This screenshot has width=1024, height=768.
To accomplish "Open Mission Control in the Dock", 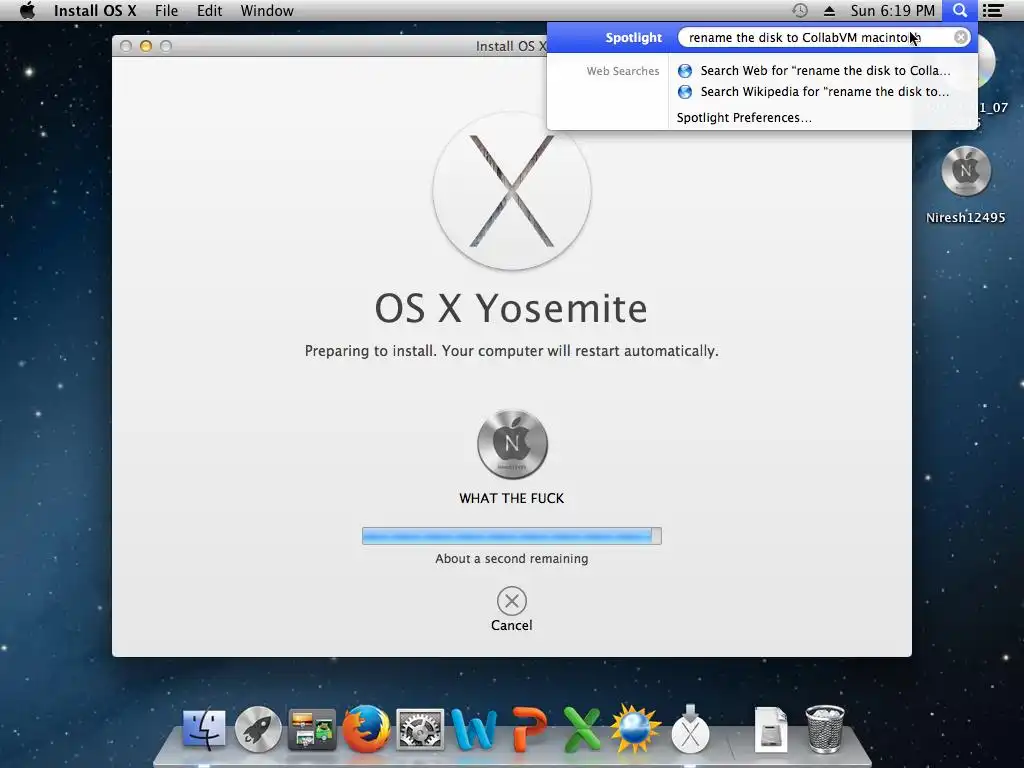I will [x=312, y=729].
